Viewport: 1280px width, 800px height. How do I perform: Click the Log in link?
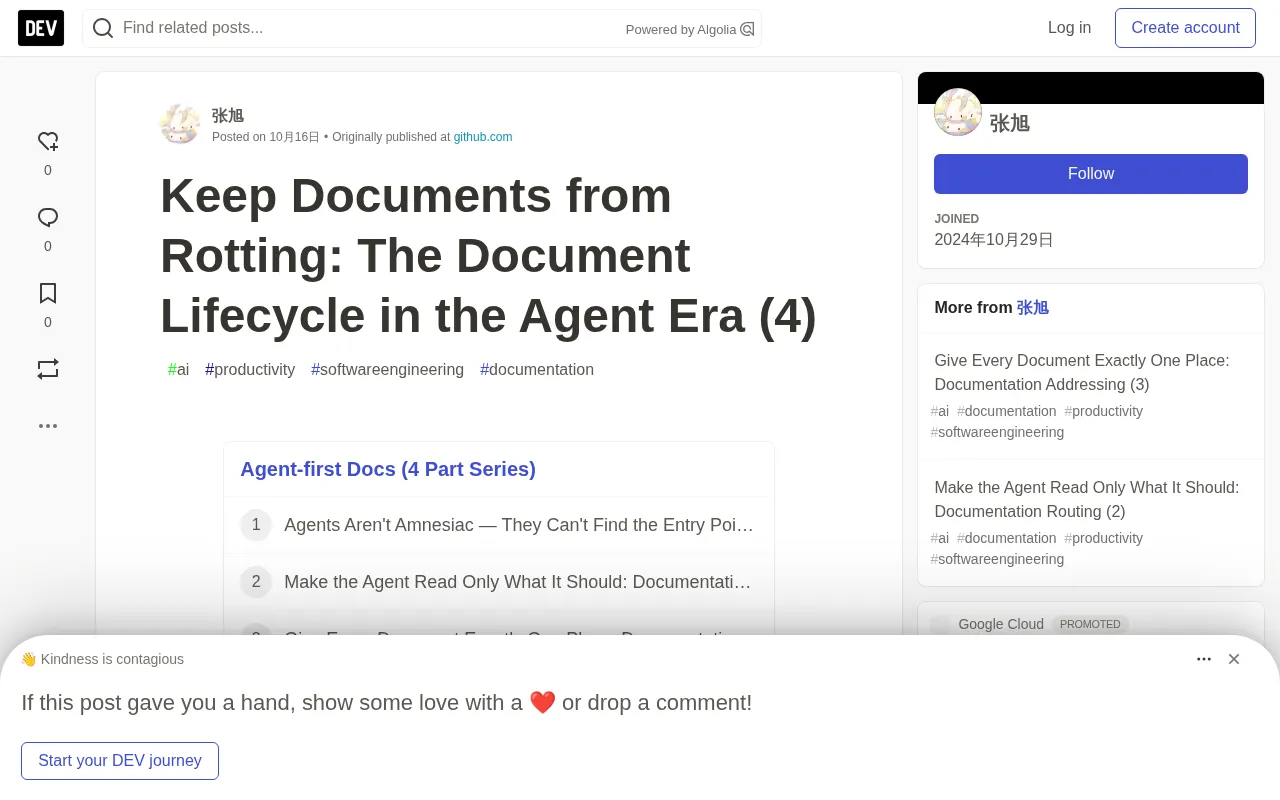tap(1069, 28)
